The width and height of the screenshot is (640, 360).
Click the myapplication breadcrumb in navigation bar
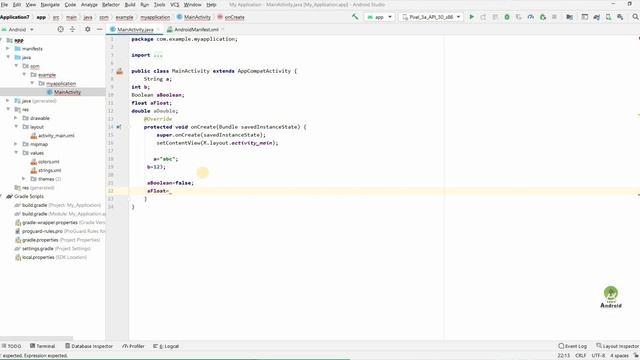(x=155, y=17)
